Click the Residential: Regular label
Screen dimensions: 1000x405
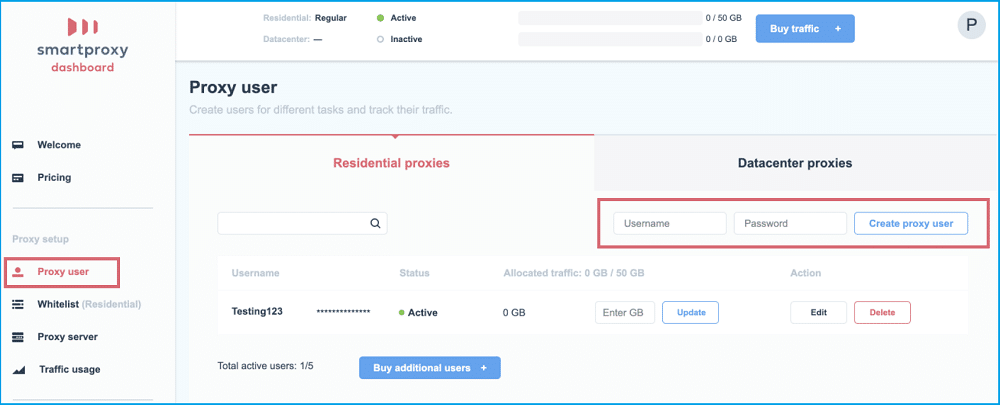tap(305, 18)
